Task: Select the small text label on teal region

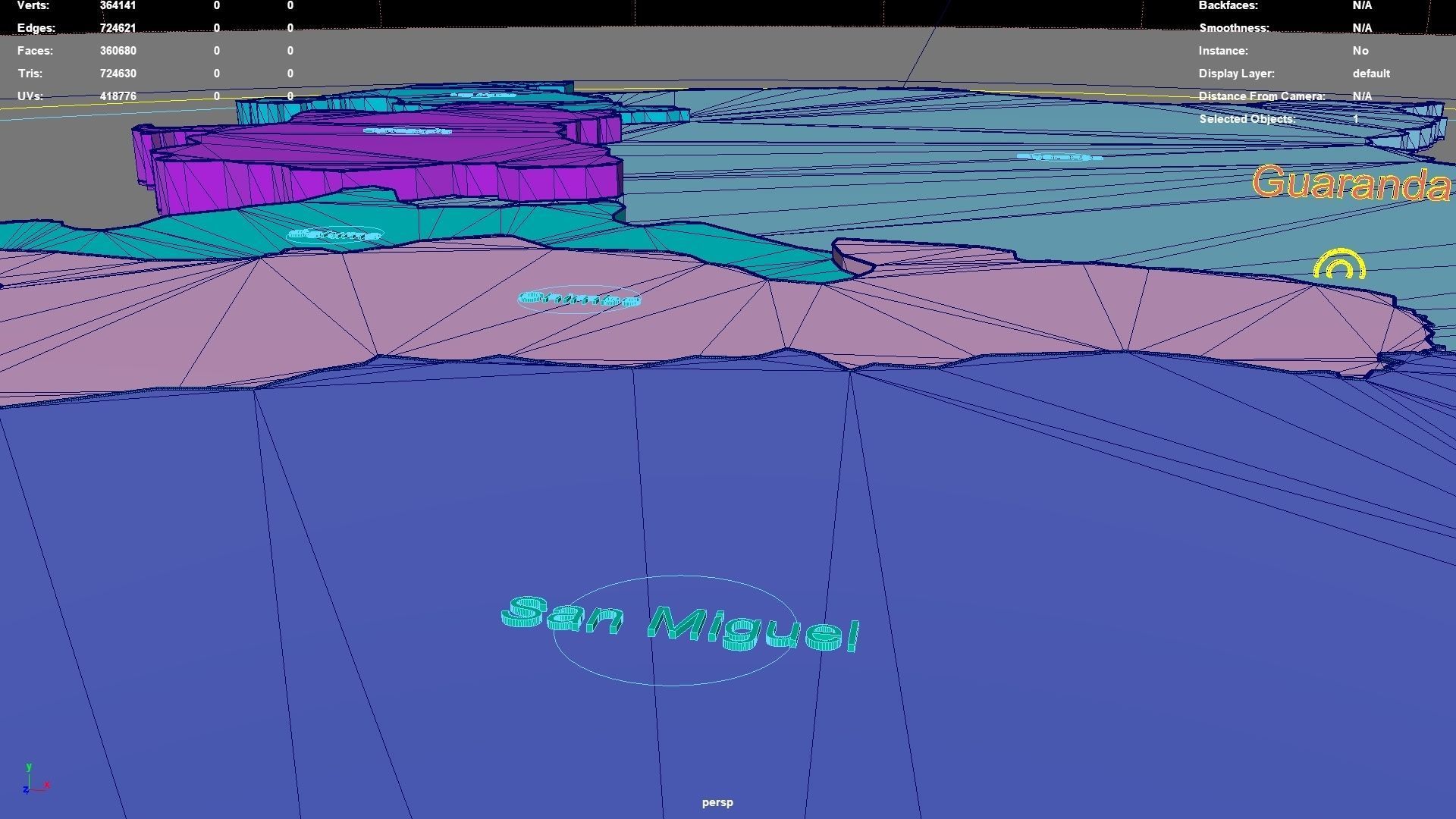Action: pyautogui.click(x=334, y=234)
